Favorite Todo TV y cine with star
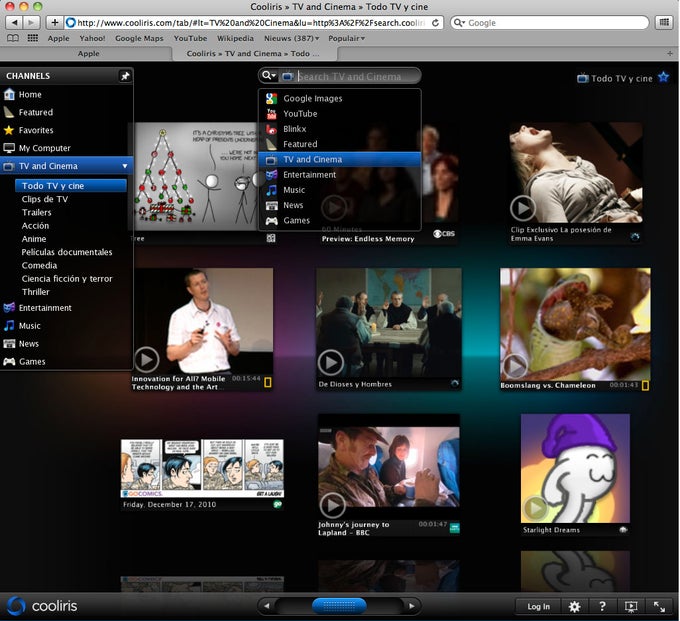The width and height of the screenshot is (680, 621). click(664, 77)
